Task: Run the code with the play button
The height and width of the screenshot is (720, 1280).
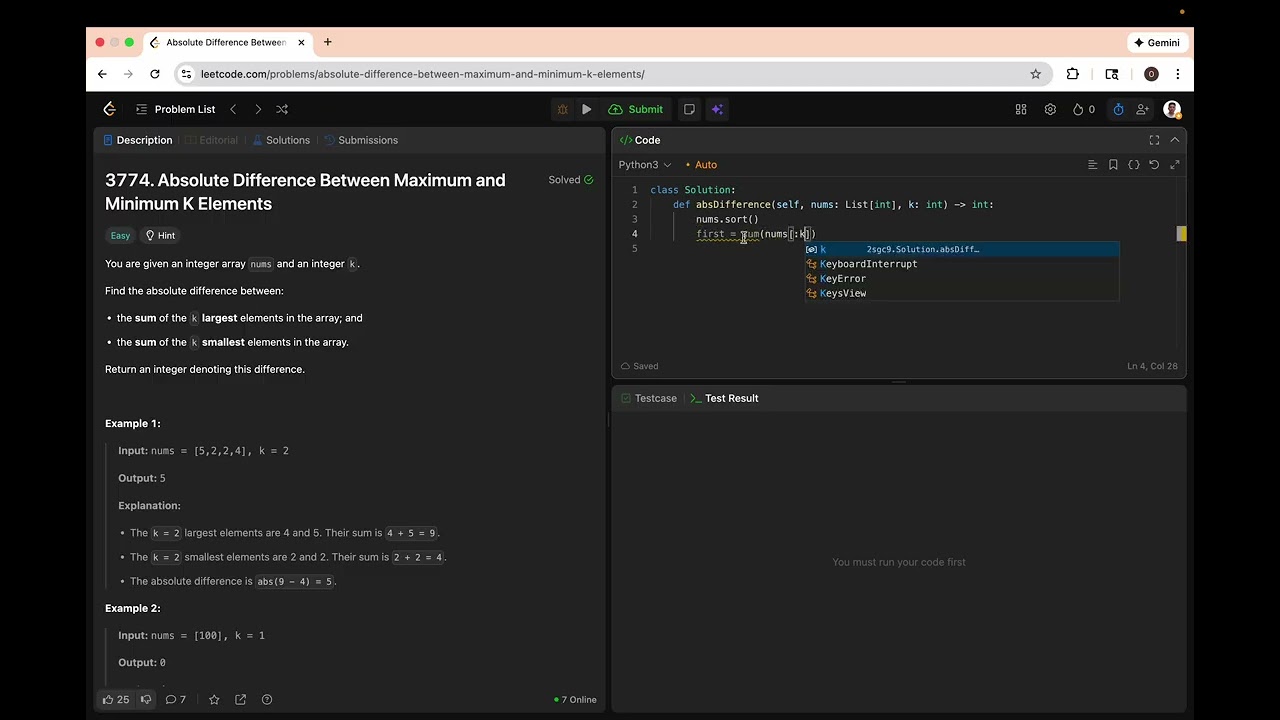Action: (586, 109)
